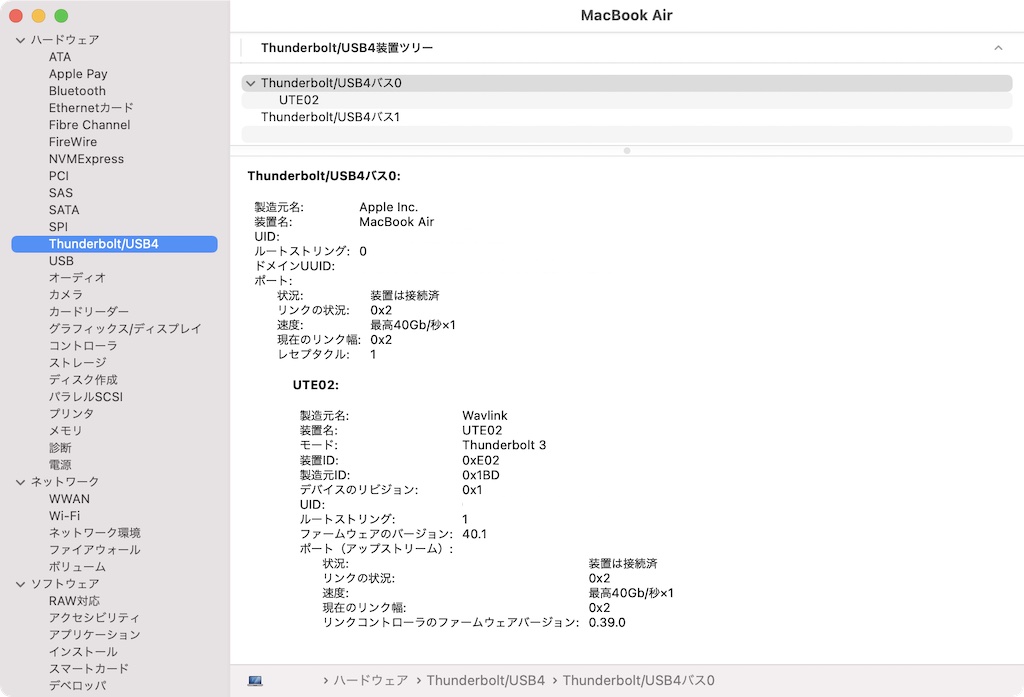Click the Apple Inc. manufacturer value
1024x697 pixels.
point(389,207)
